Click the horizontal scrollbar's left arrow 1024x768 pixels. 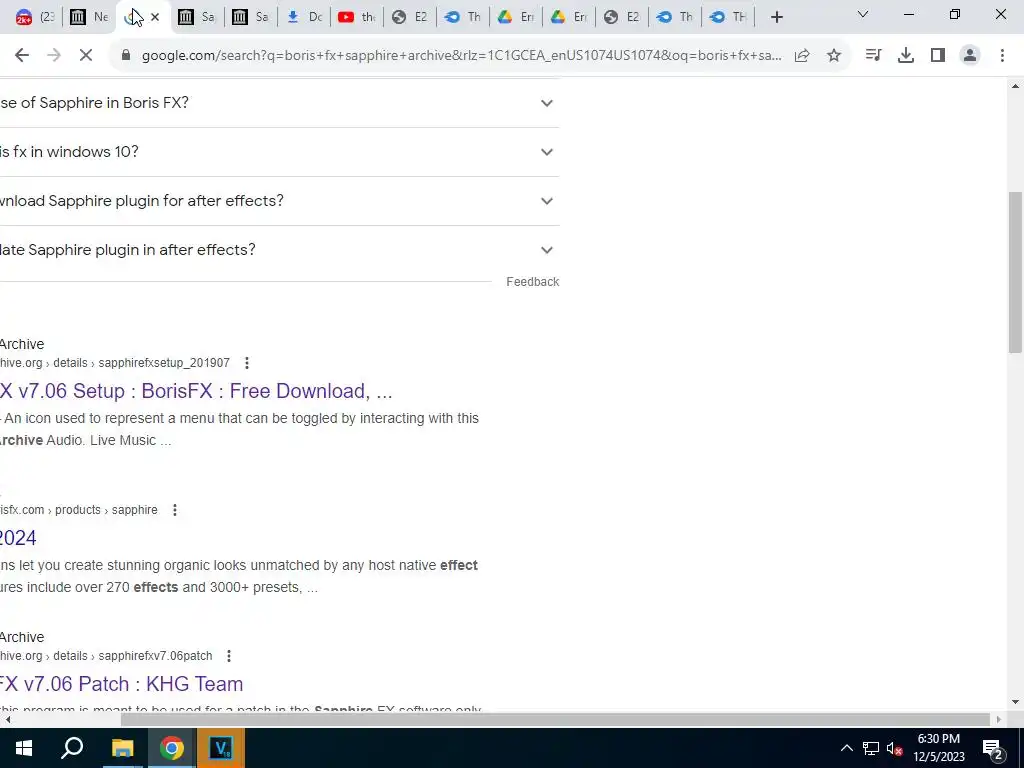click(7, 720)
